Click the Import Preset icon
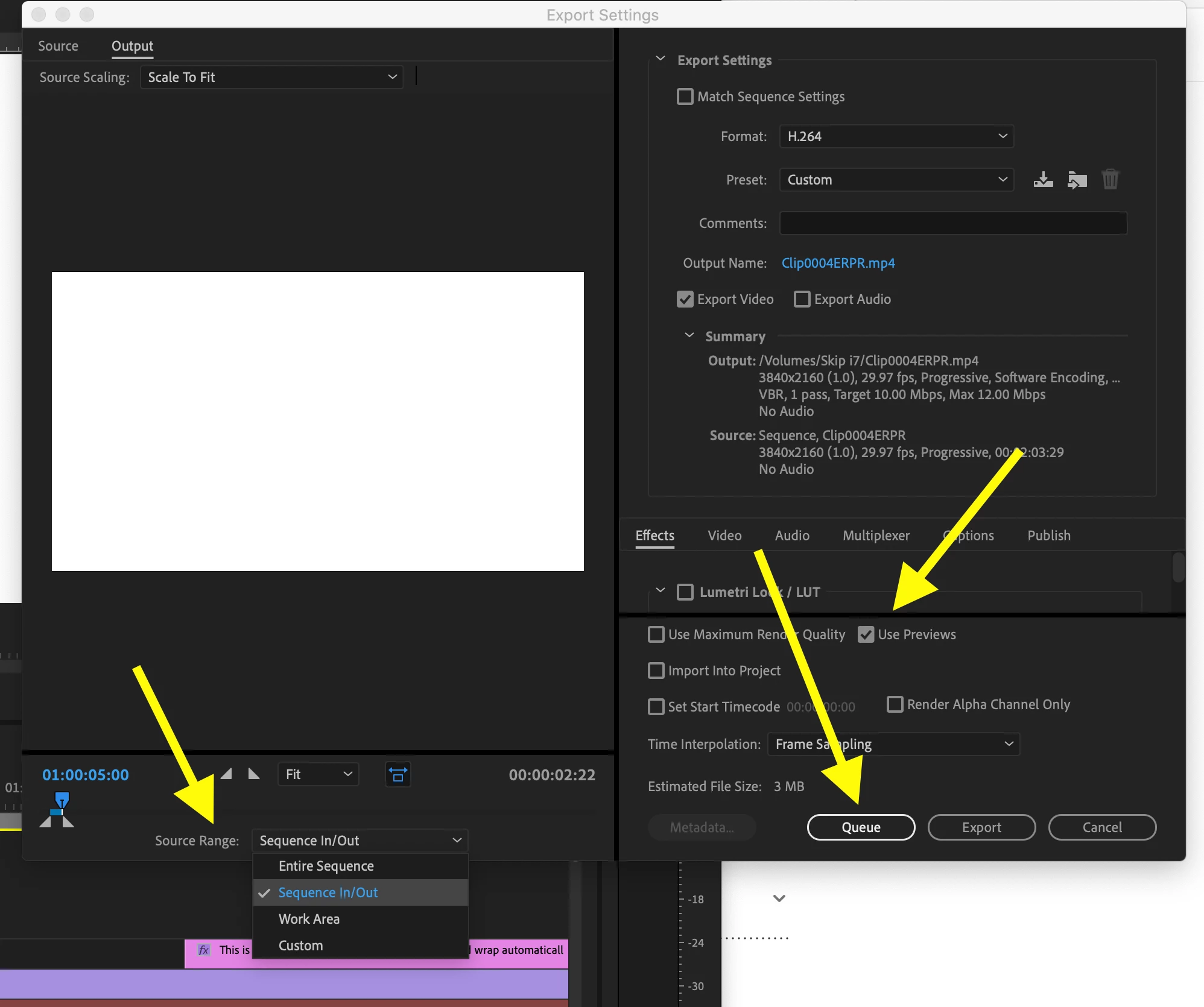 coord(1077,180)
